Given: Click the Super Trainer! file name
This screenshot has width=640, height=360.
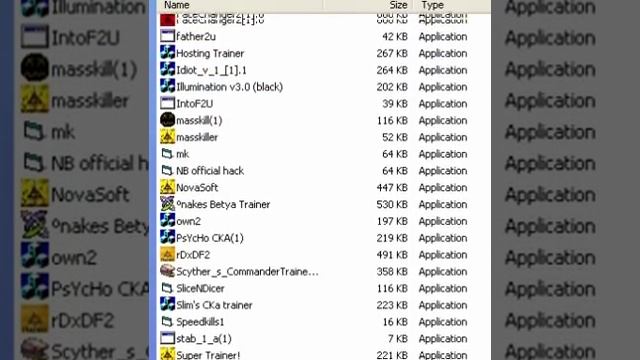Looking at the screenshot, I should pyautogui.click(x=209, y=355).
